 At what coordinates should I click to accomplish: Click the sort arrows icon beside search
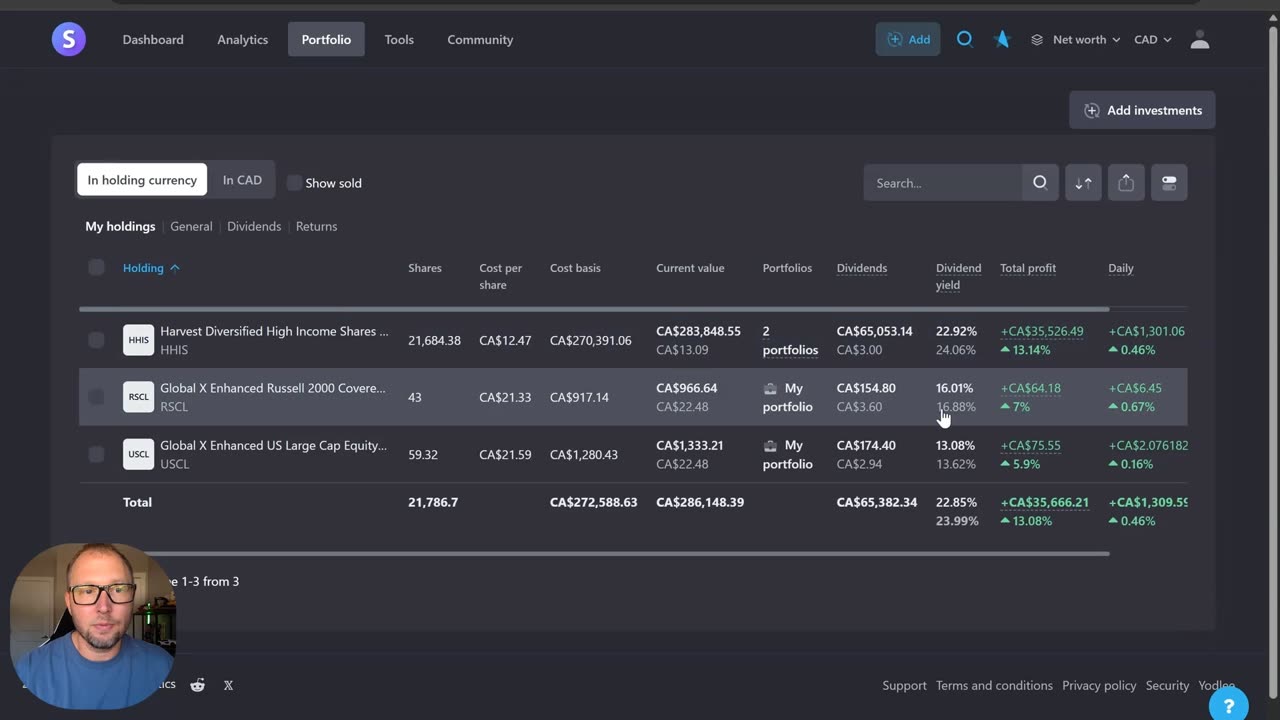tap(1083, 183)
